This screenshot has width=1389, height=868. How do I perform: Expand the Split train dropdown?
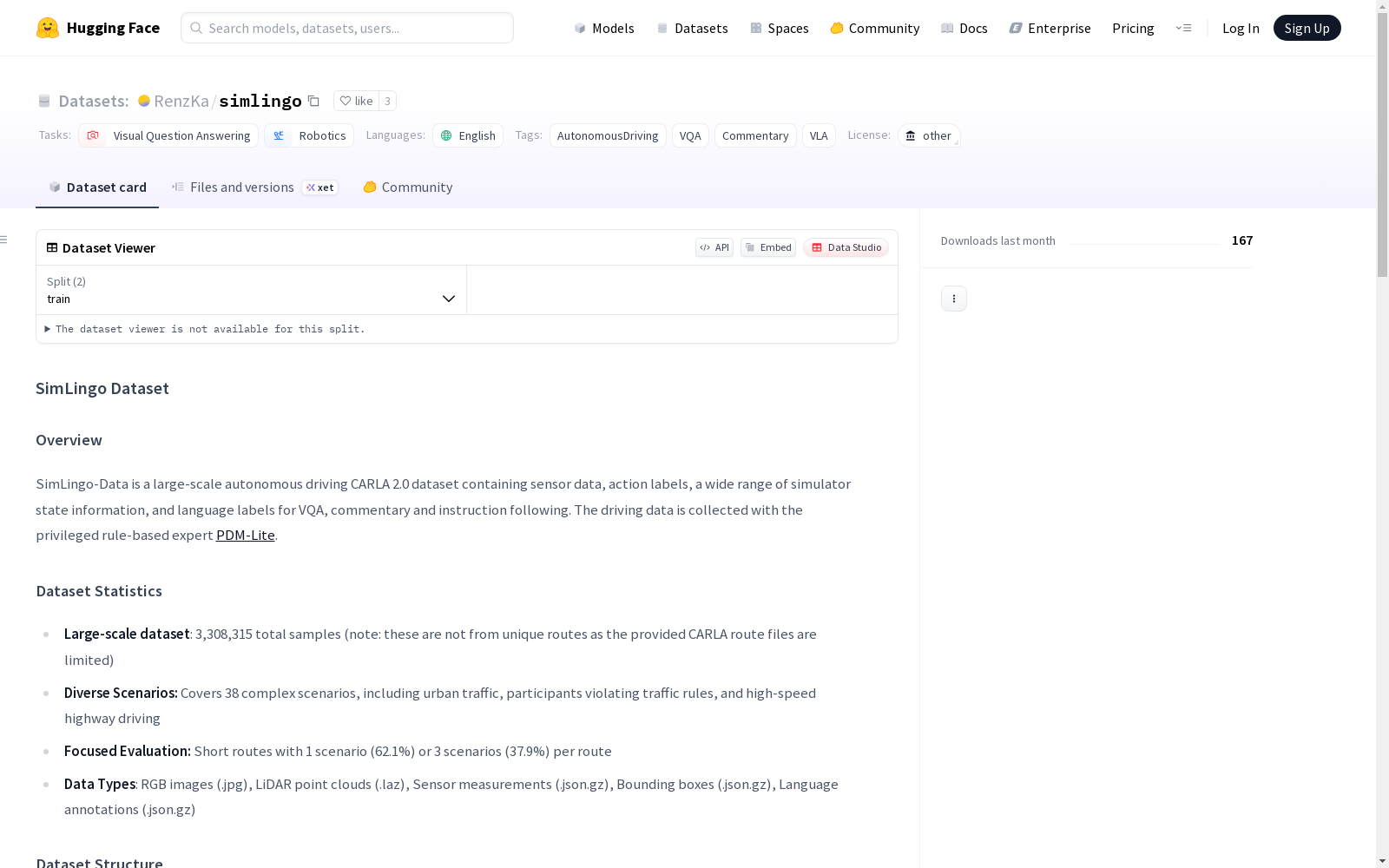(251, 290)
